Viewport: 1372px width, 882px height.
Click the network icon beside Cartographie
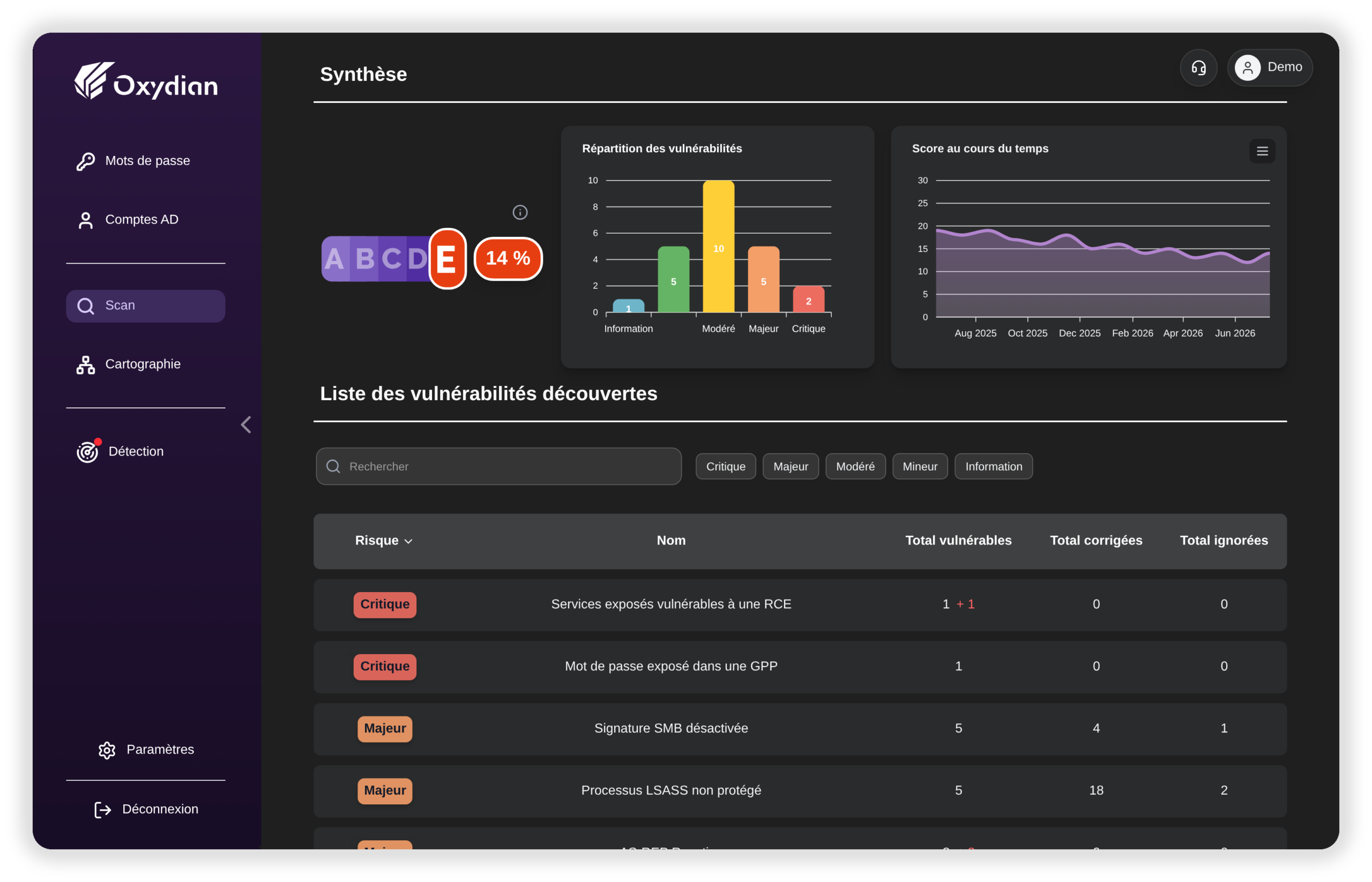pyautogui.click(x=86, y=365)
